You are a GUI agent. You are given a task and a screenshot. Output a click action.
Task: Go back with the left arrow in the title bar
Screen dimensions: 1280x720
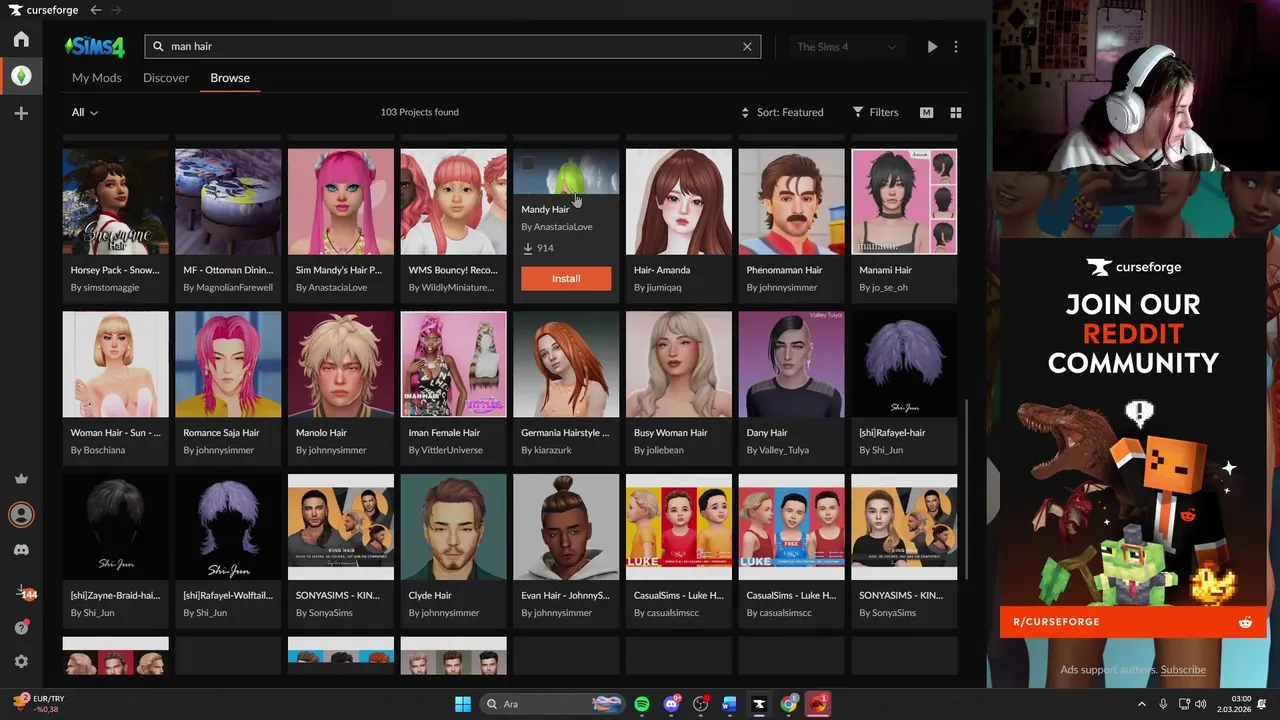coord(96,10)
